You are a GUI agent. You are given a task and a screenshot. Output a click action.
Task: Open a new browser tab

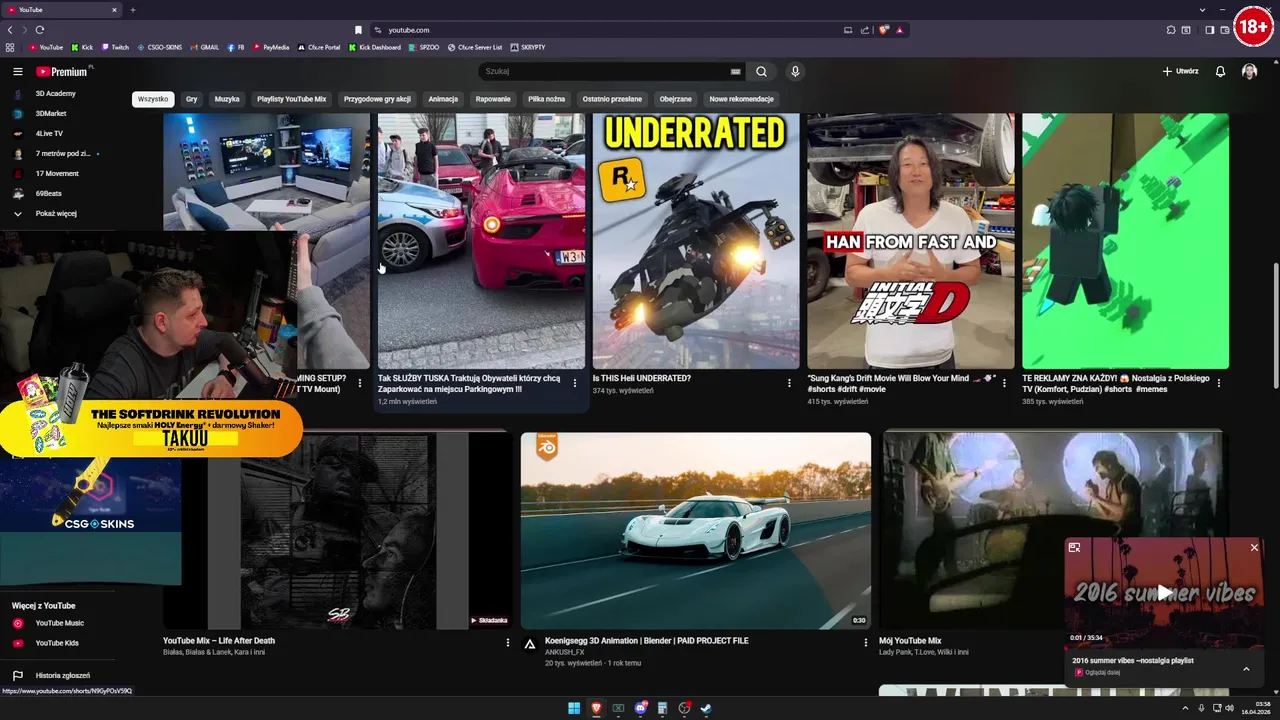(133, 10)
